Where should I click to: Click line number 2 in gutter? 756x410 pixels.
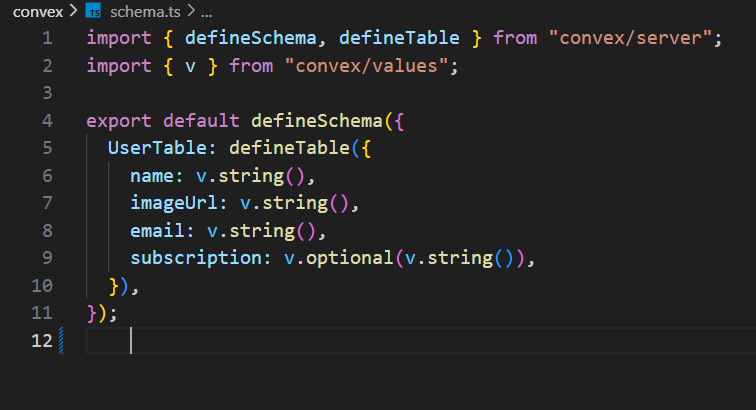coord(47,66)
